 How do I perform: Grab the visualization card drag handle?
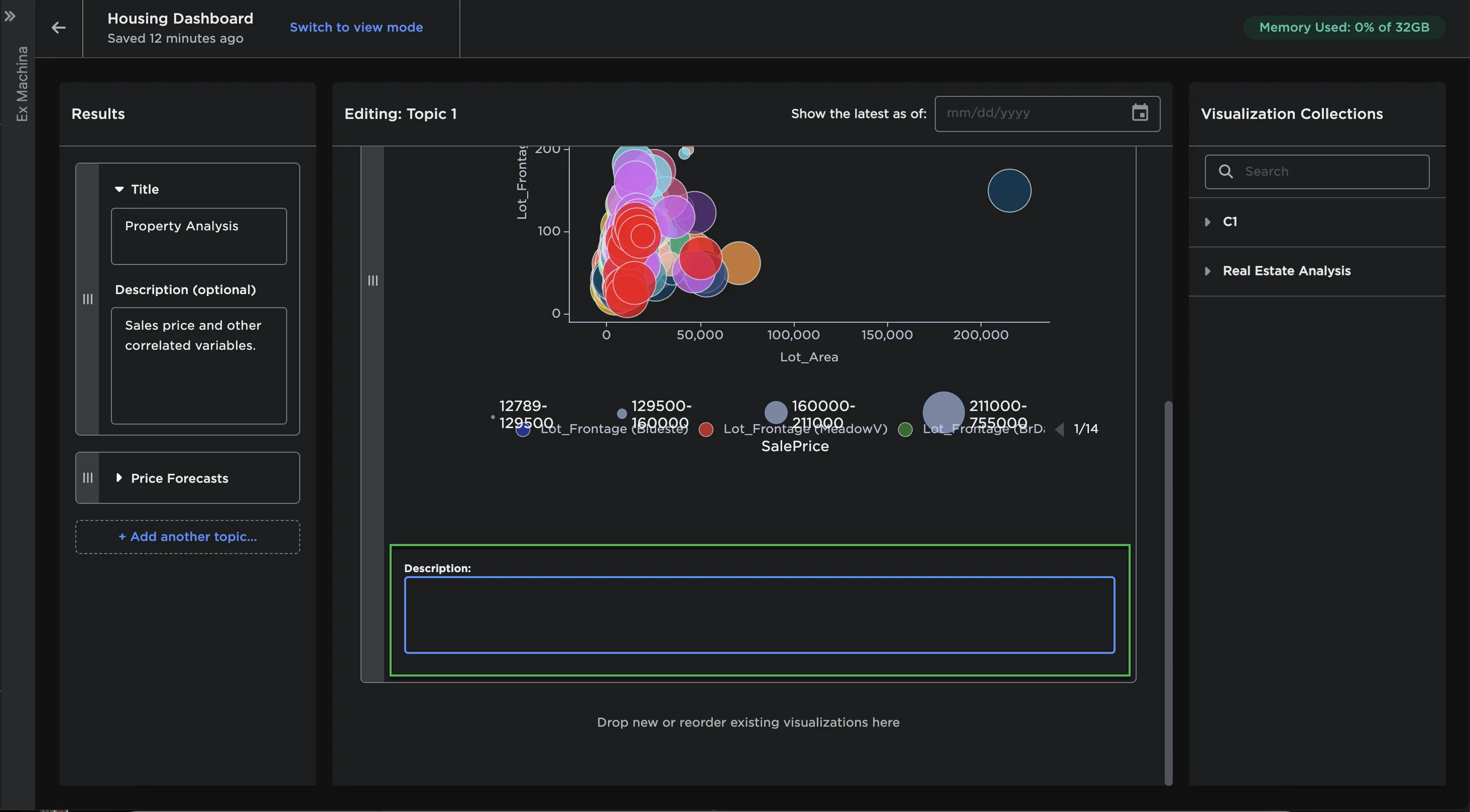click(373, 280)
